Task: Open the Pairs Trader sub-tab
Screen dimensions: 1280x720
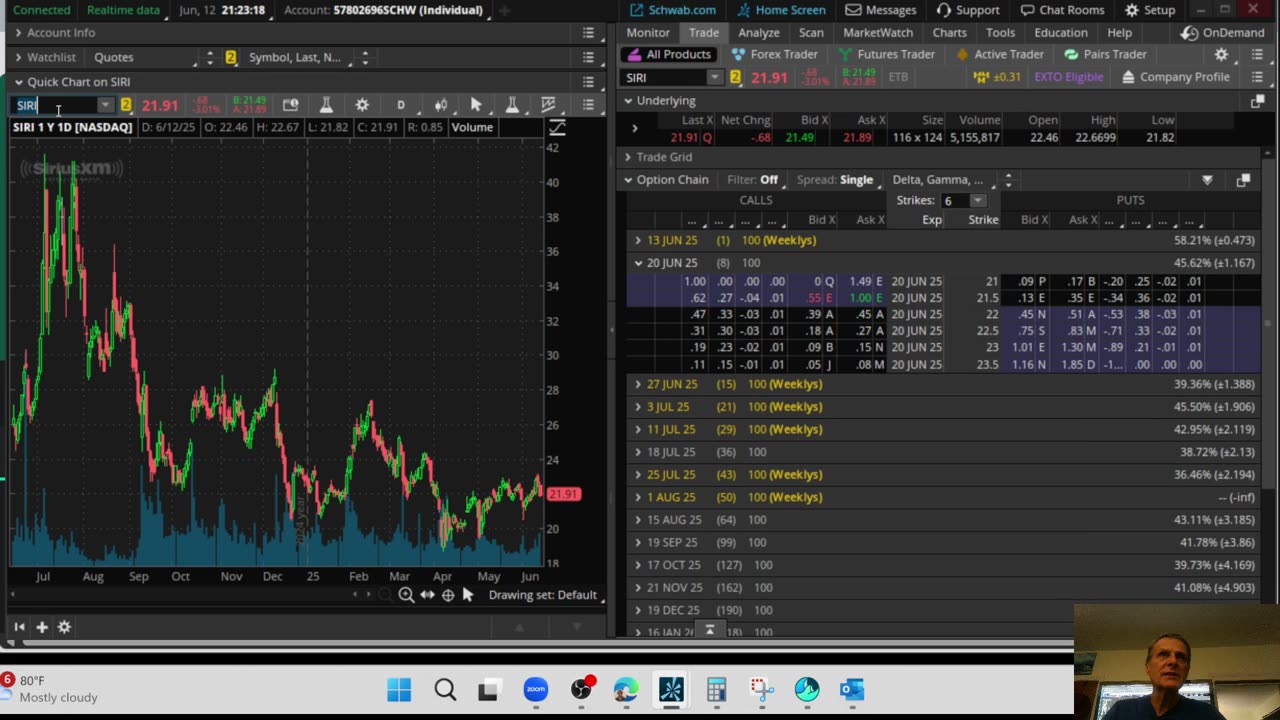Action: (x=1105, y=55)
